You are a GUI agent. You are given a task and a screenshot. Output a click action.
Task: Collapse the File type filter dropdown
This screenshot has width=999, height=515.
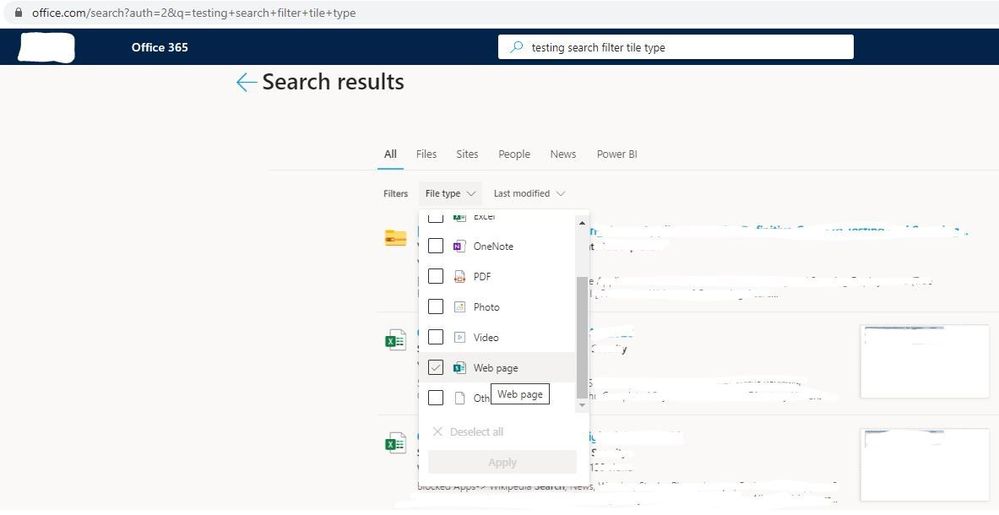pyautogui.click(x=450, y=193)
